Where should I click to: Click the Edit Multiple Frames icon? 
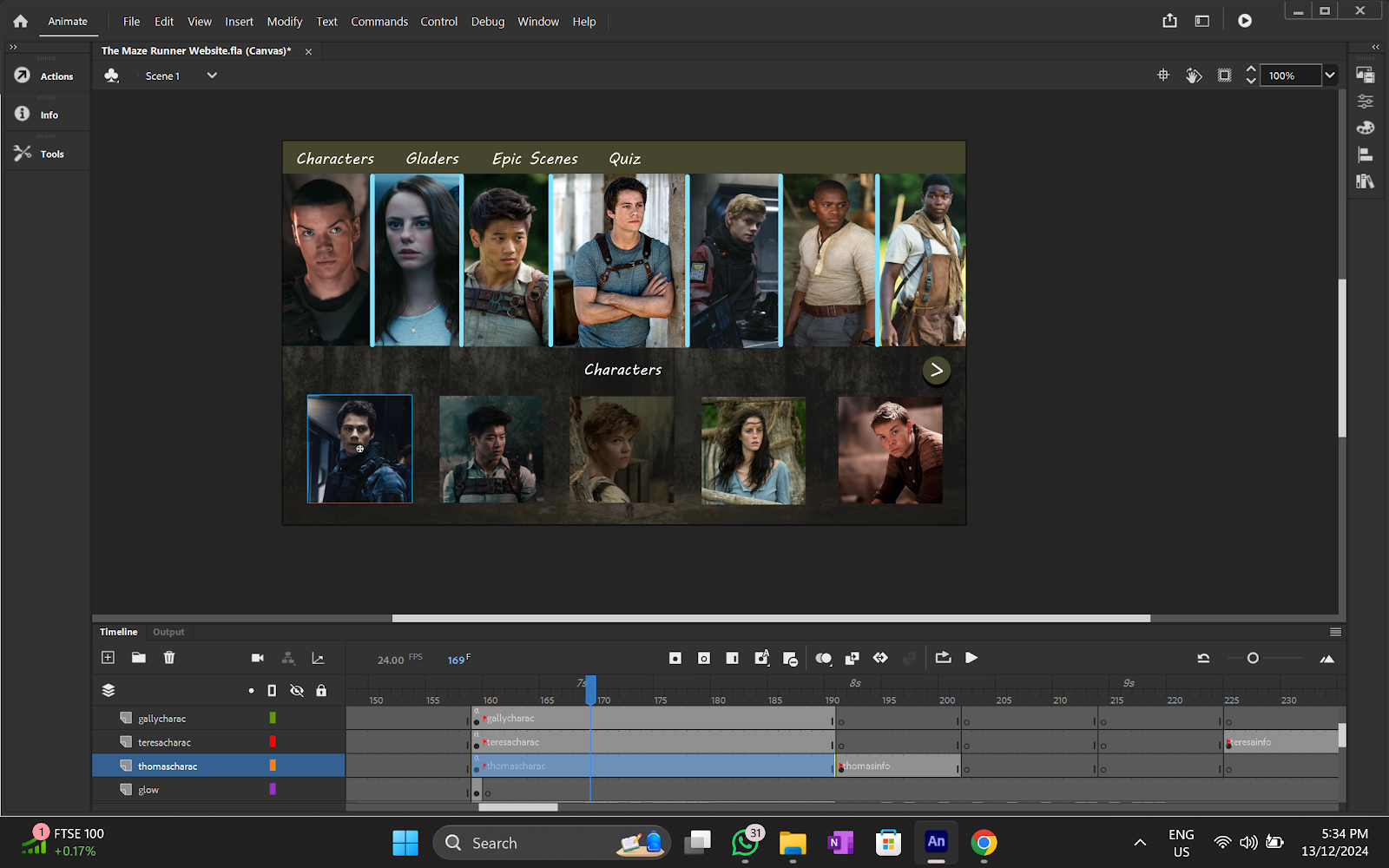click(852, 658)
